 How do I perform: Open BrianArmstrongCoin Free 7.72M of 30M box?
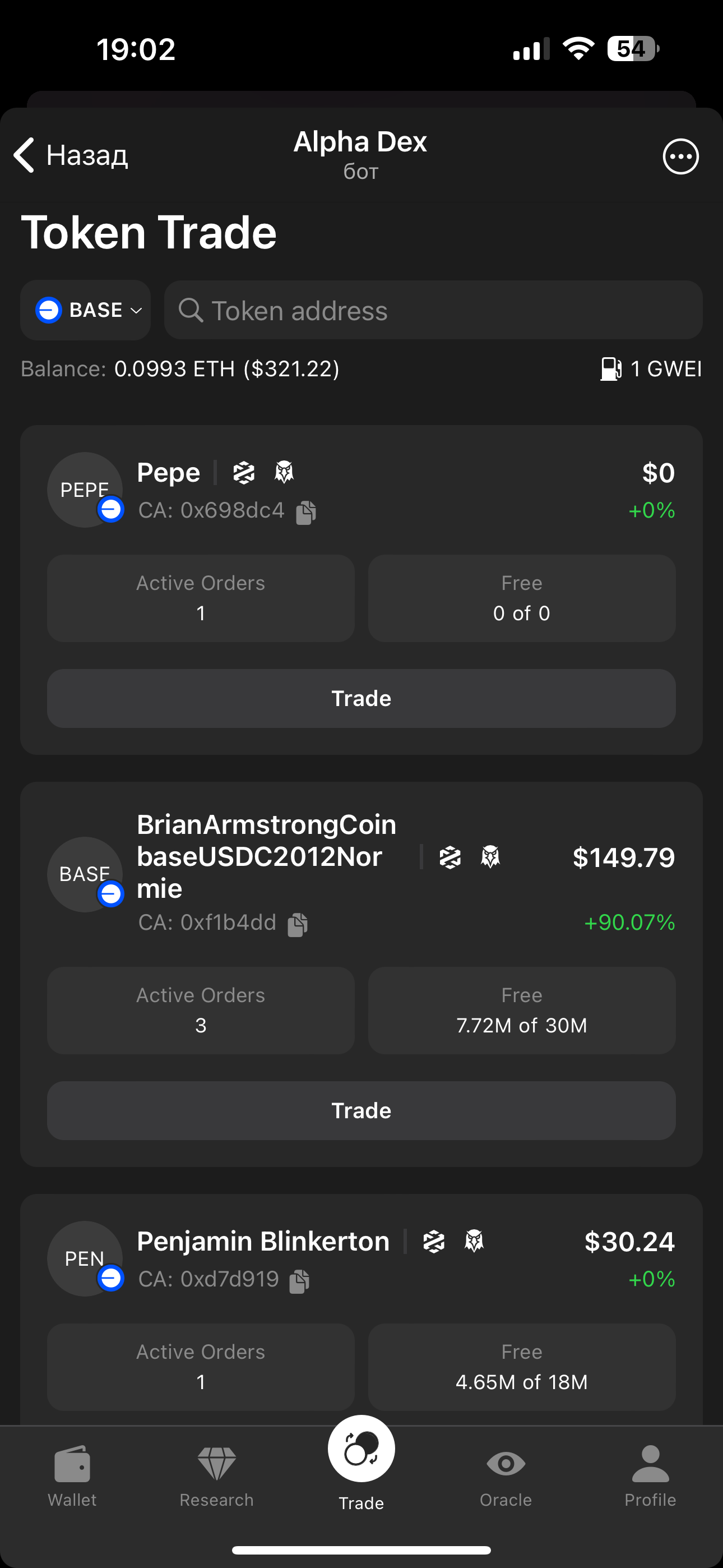pos(522,1010)
